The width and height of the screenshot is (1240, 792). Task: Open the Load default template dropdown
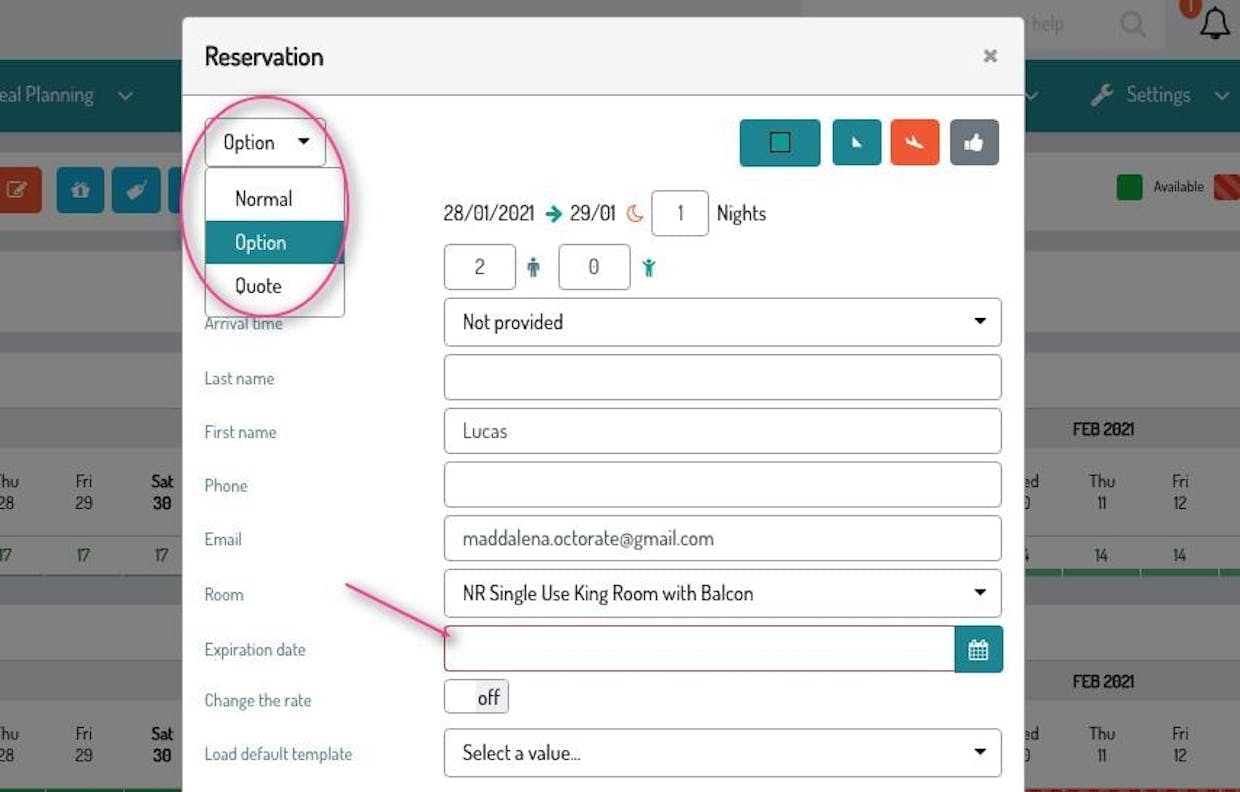[x=722, y=753]
